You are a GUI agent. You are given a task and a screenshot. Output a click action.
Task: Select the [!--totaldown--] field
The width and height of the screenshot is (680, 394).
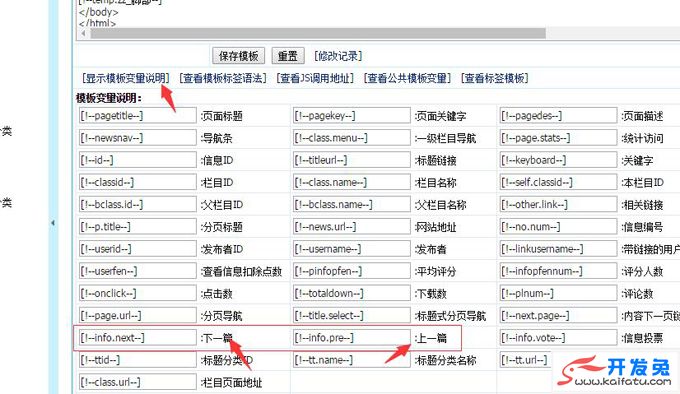352,293
